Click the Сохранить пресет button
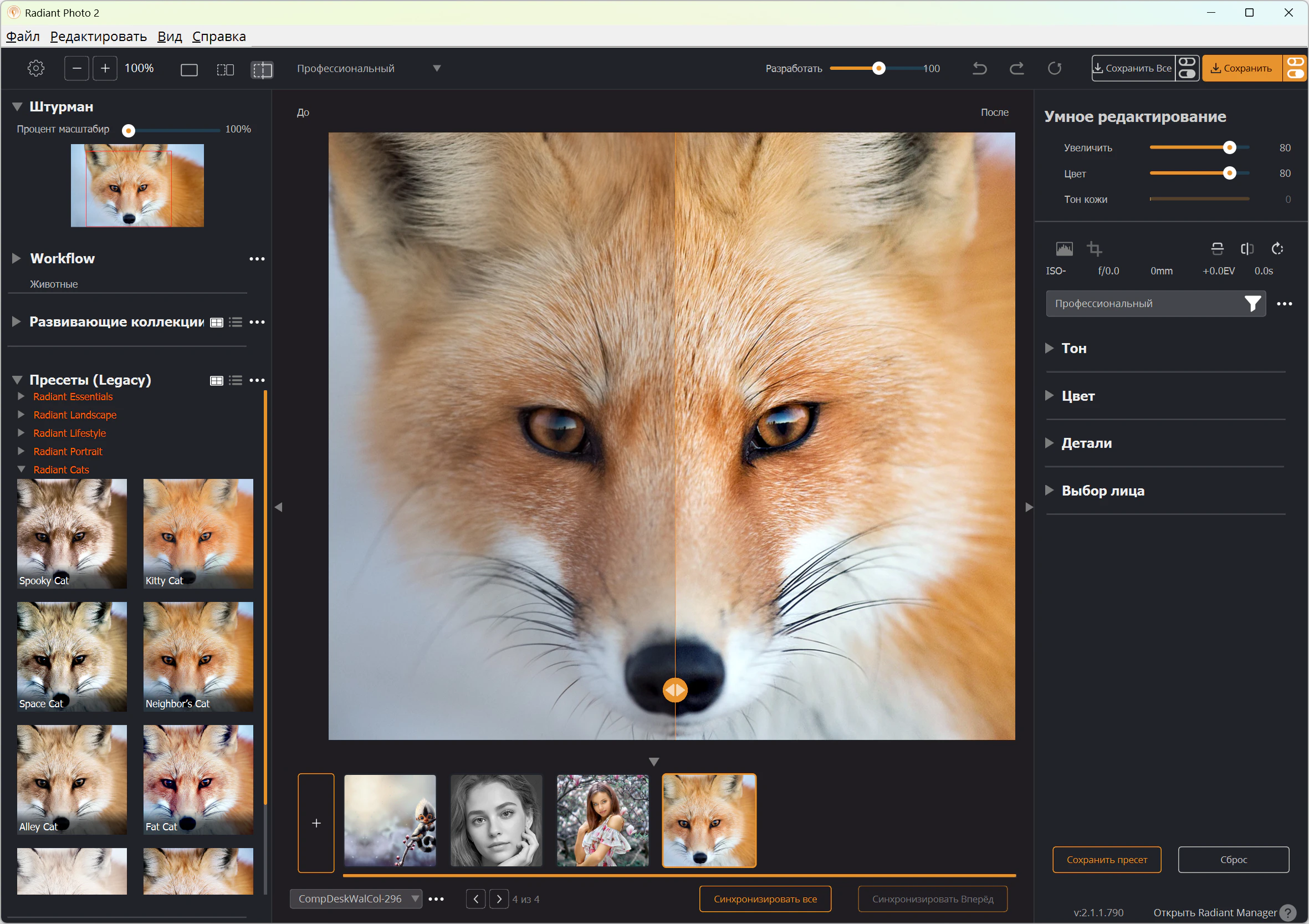Image resolution: width=1309 pixels, height=924 pixels. coord(1106,860)
